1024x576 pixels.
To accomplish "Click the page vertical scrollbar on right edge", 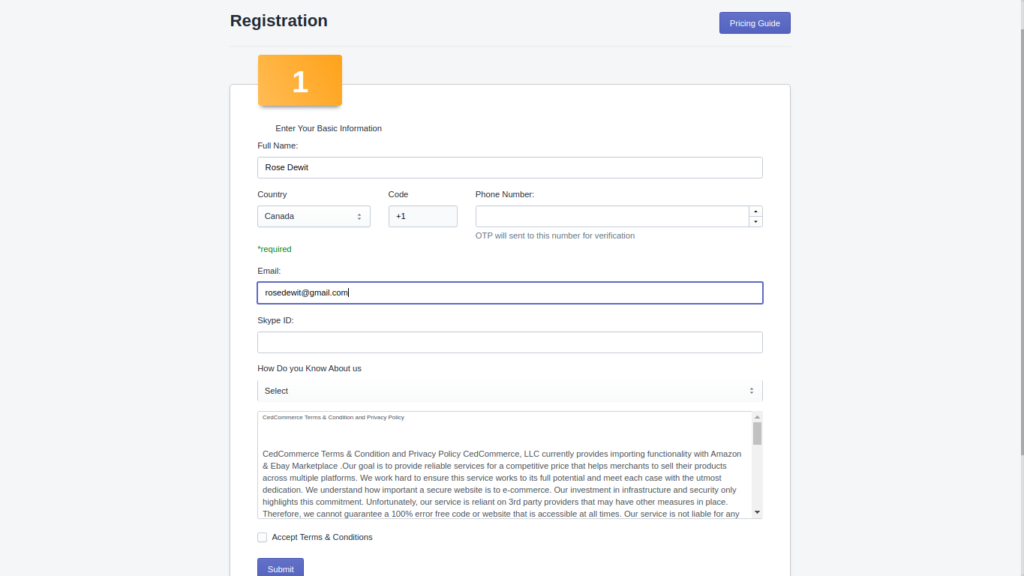I will tap(1021, 229).
